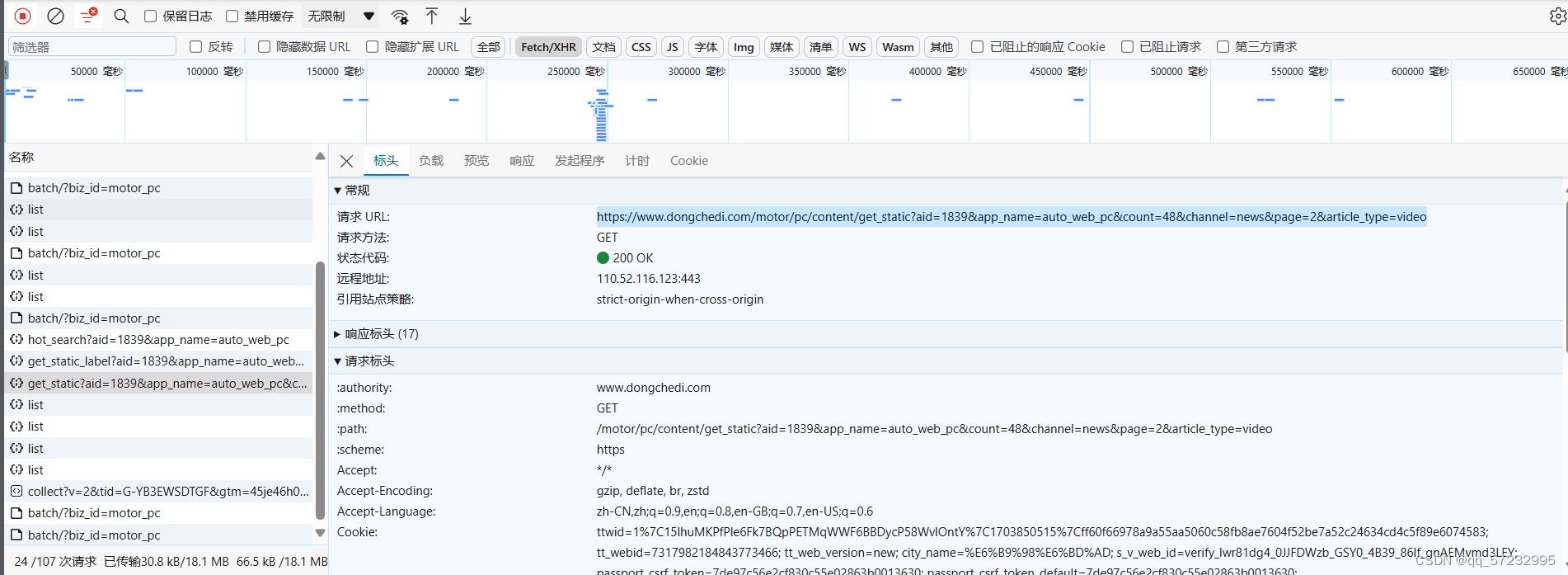Select get_static?aid=1839 request row
This screenshot has height=575, width=1568.
(x=159, y=383)
